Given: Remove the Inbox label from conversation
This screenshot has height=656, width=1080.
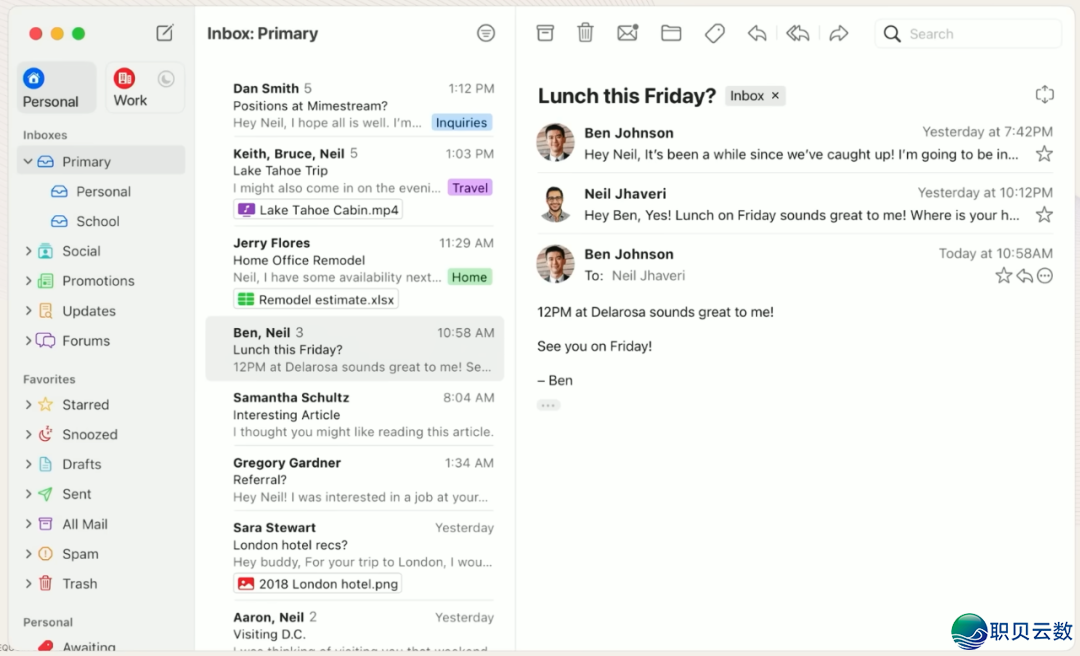Looking at the screenshot, I should point(775,96).
